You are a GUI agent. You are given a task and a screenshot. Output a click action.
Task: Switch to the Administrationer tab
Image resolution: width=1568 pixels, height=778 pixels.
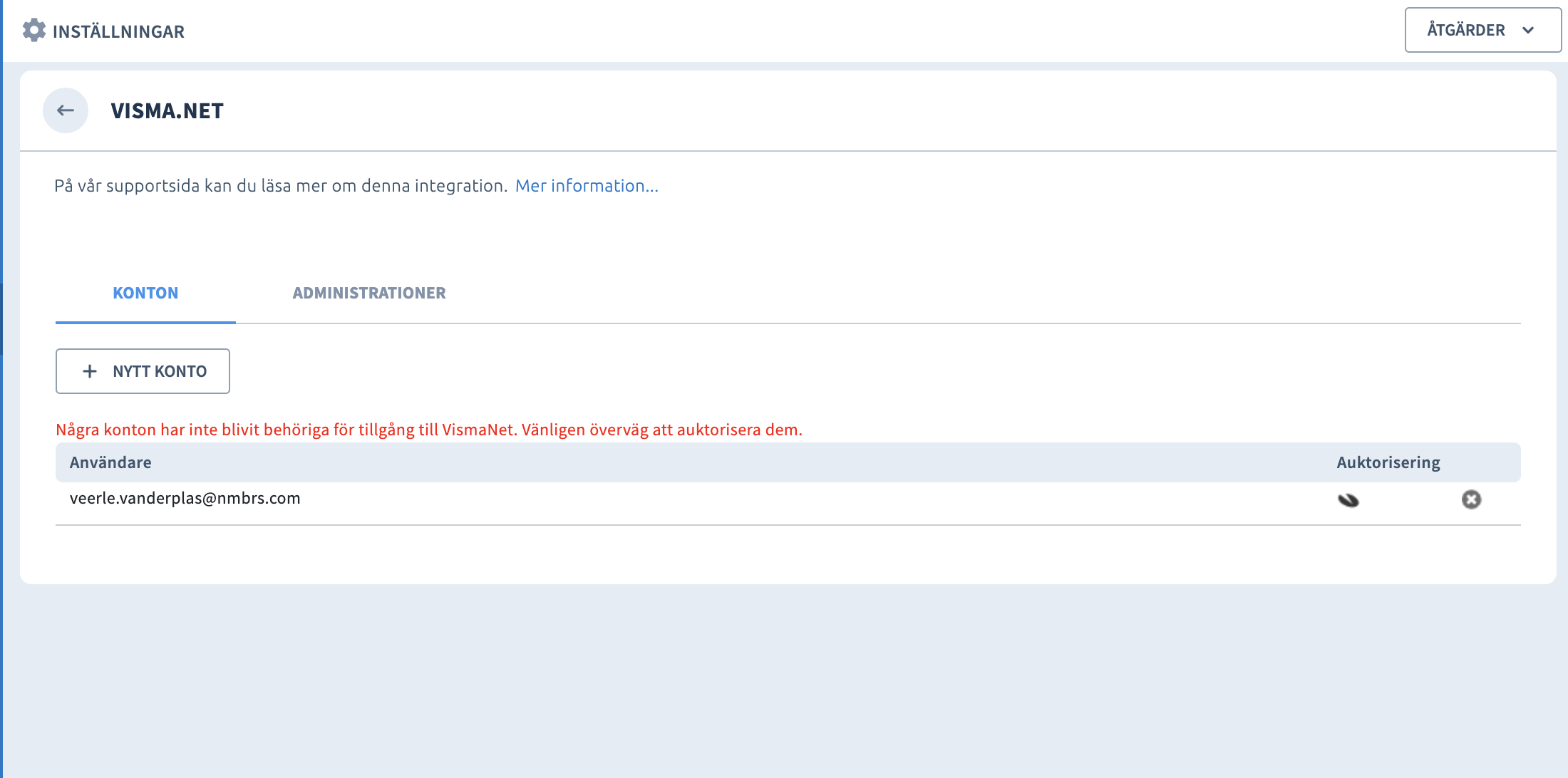pyautogui.click(x=369, y=294)
